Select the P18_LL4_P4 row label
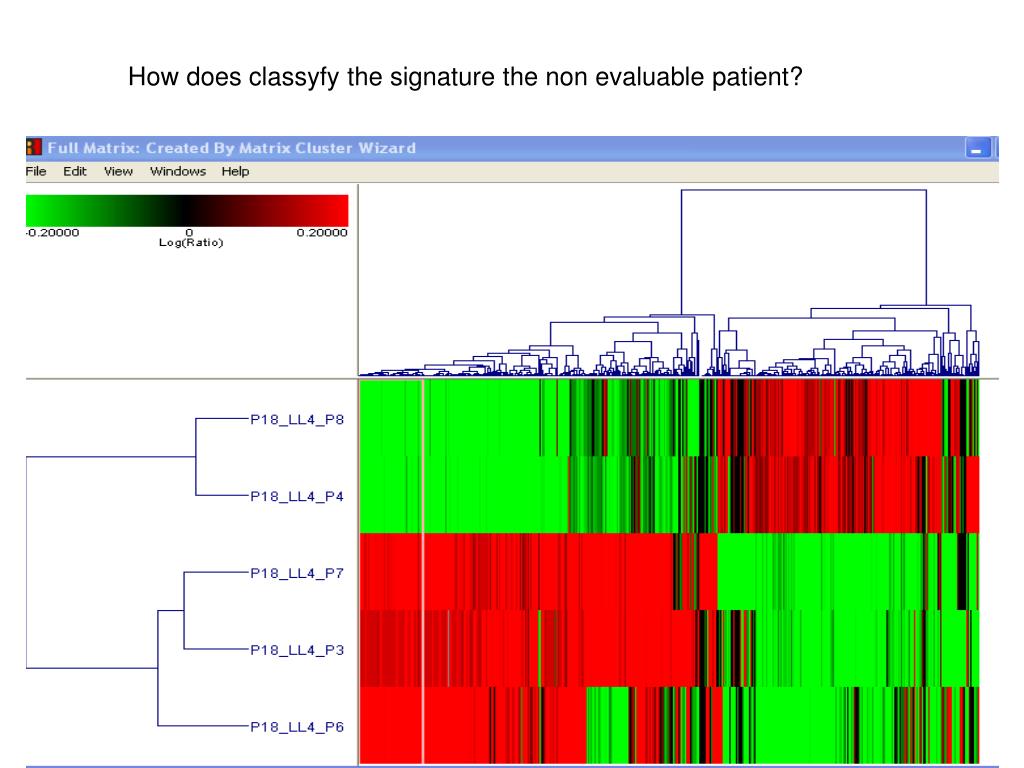The width and height of the screenshot is (1024, 768). click(297, 496)
